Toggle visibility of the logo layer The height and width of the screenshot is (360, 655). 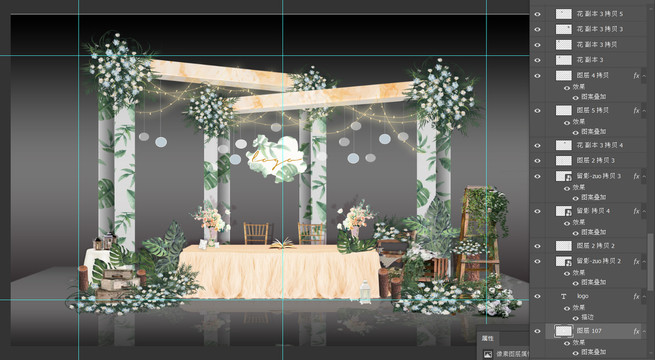pos(538,296)
